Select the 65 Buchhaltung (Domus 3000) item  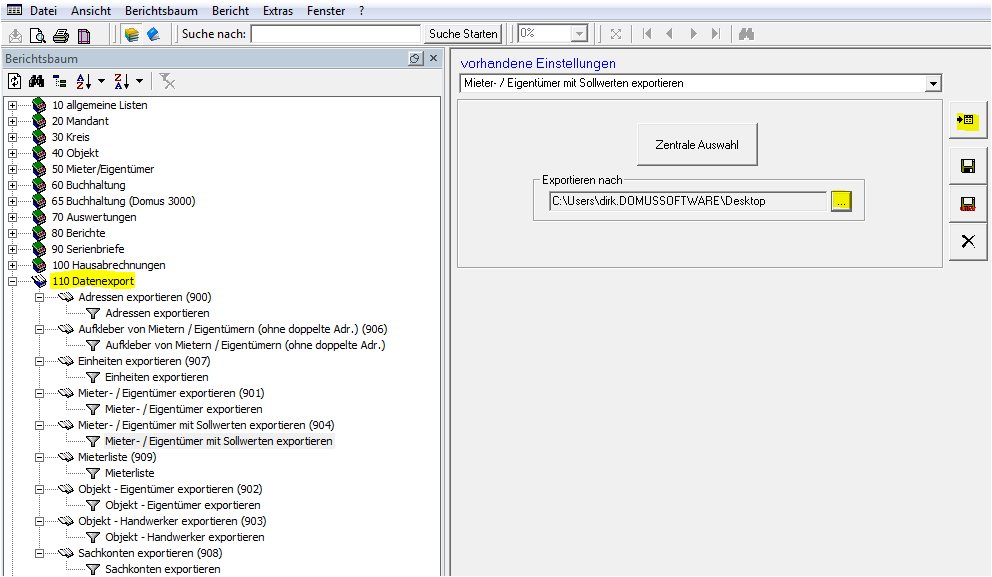[x=123, y=201]
